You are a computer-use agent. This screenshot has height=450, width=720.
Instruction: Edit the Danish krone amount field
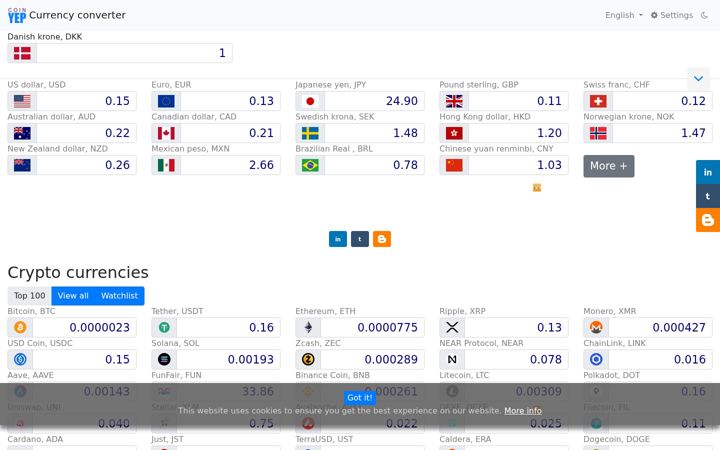[x=135, y=53]
